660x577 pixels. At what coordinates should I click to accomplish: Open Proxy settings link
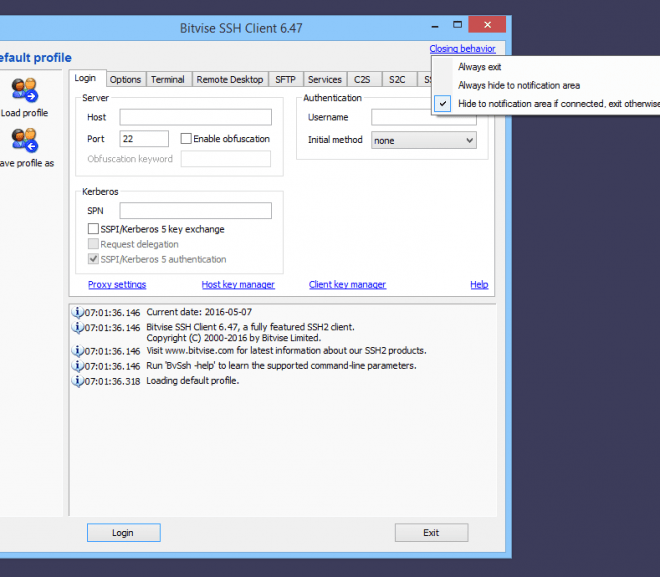[x=117, y=285]
